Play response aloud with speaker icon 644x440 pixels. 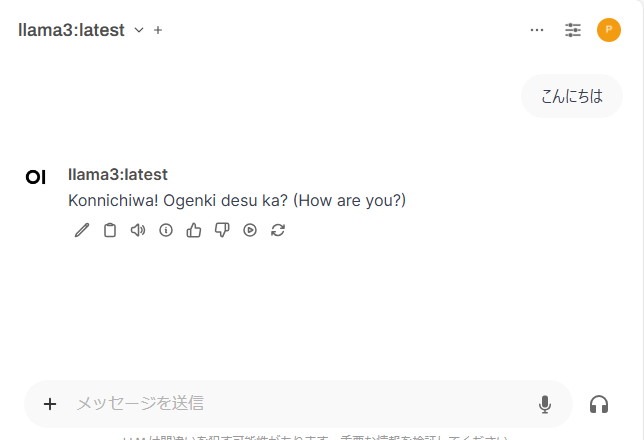138,230
